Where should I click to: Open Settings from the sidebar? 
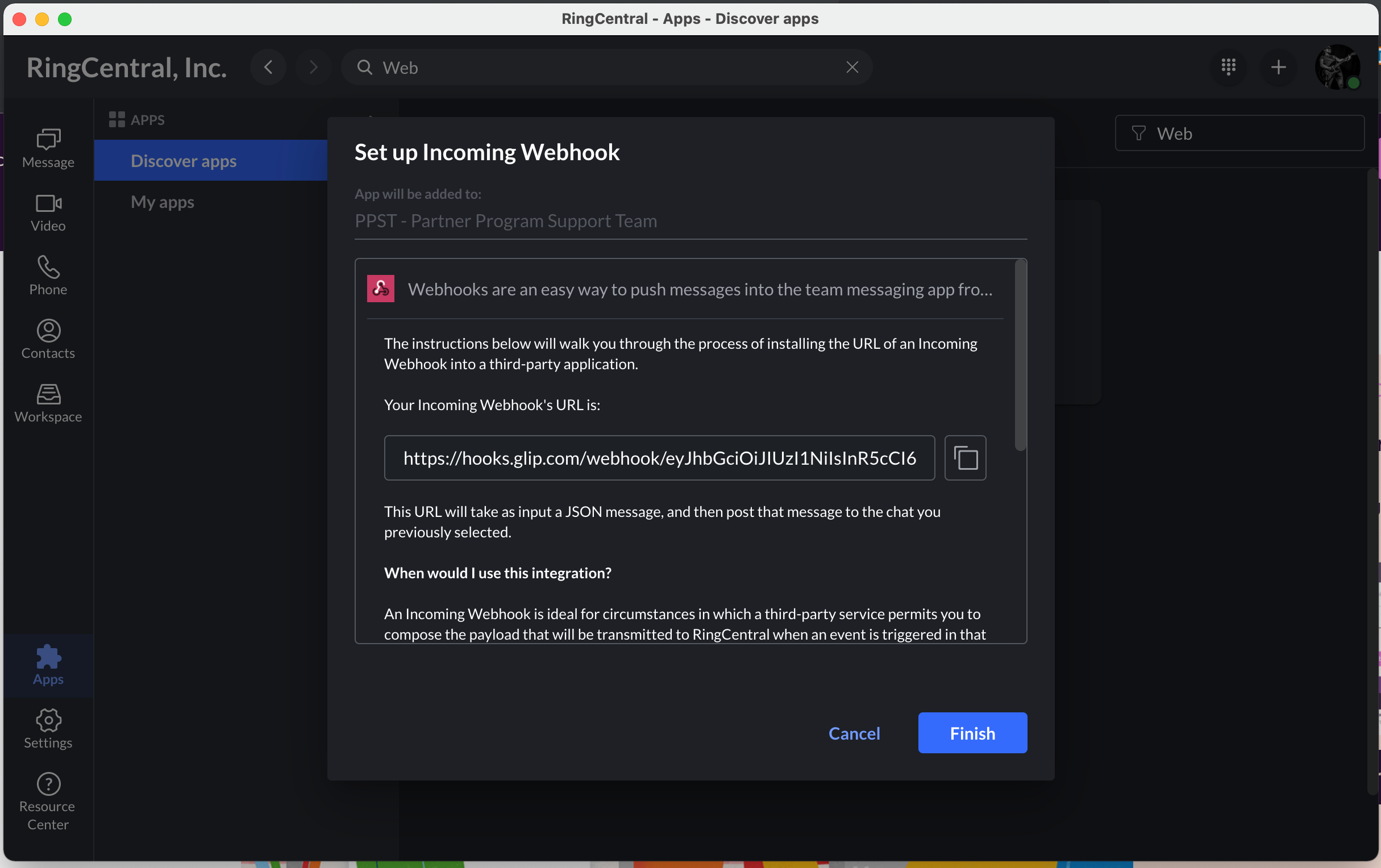pos(48,729)
